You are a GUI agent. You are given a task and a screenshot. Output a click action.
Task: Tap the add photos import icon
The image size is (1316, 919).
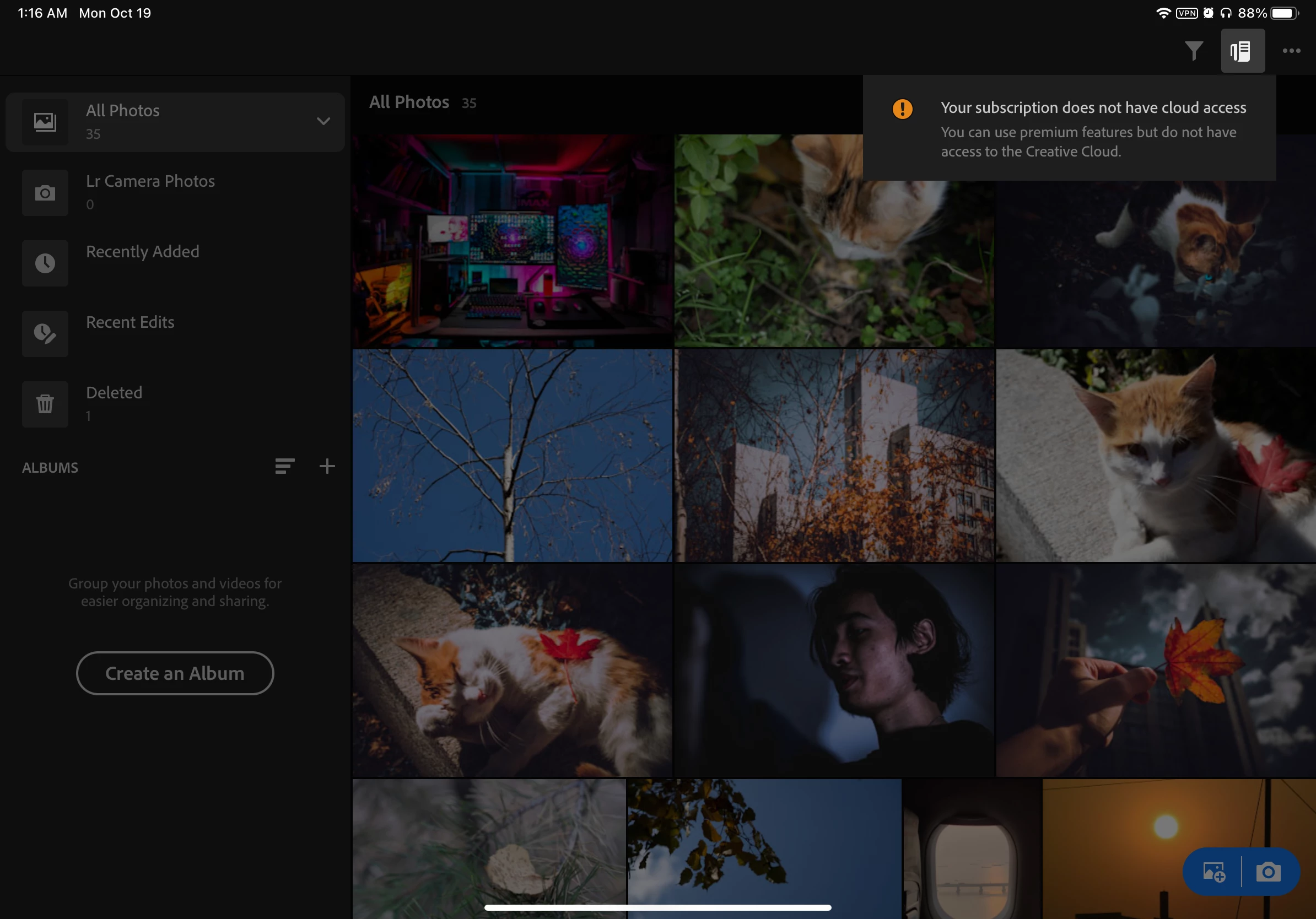tap(1213, 872)
